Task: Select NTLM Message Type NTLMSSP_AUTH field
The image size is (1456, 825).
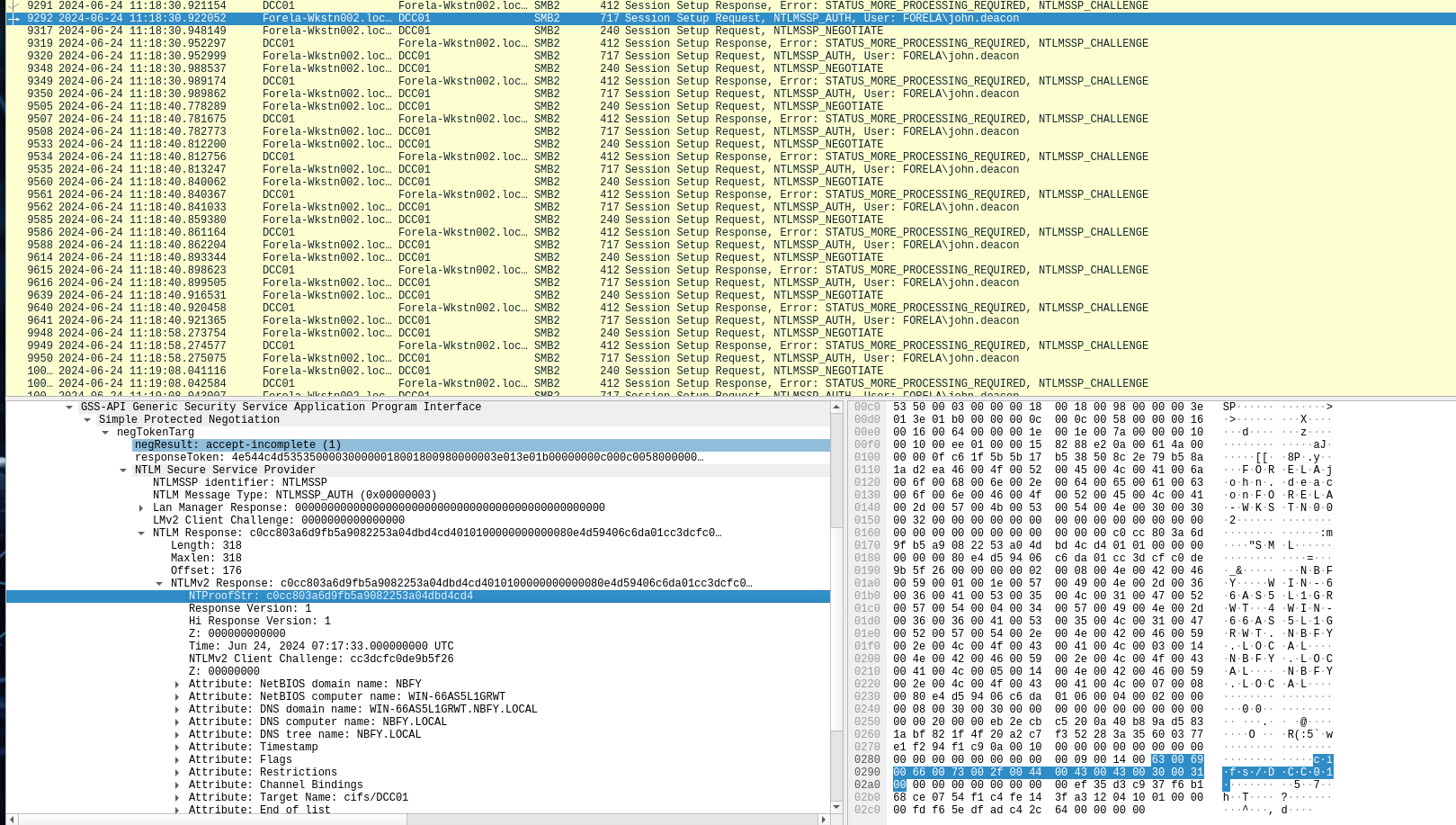Action: (x=295, y=496)
